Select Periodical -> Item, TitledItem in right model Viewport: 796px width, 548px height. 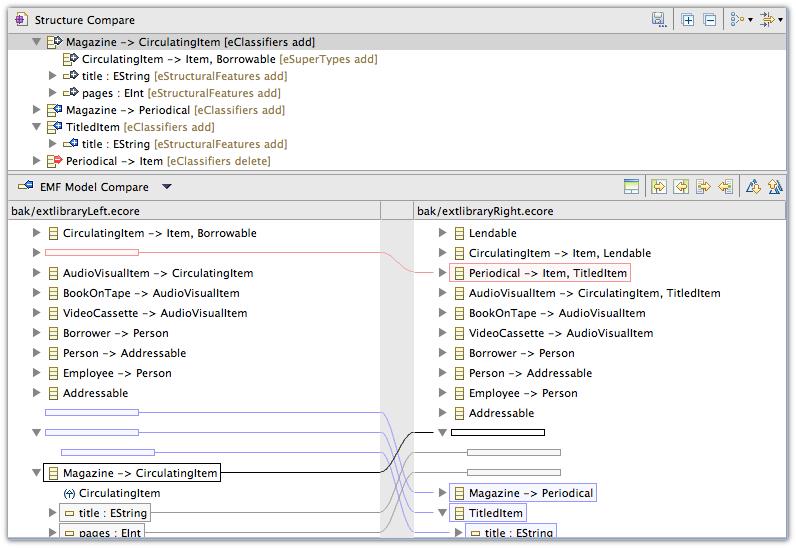coord(540,273)
